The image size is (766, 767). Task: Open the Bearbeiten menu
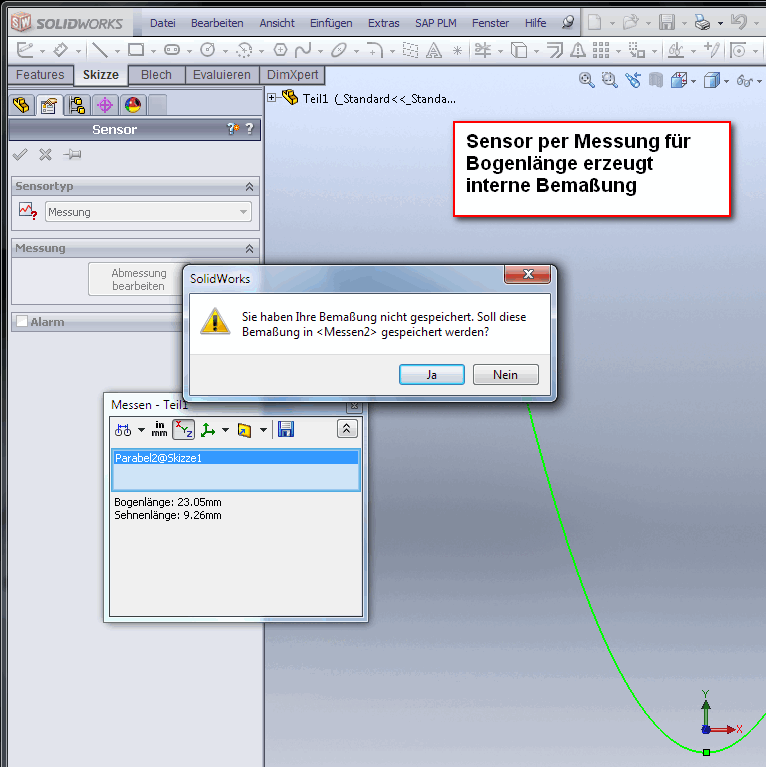(217, 23)
